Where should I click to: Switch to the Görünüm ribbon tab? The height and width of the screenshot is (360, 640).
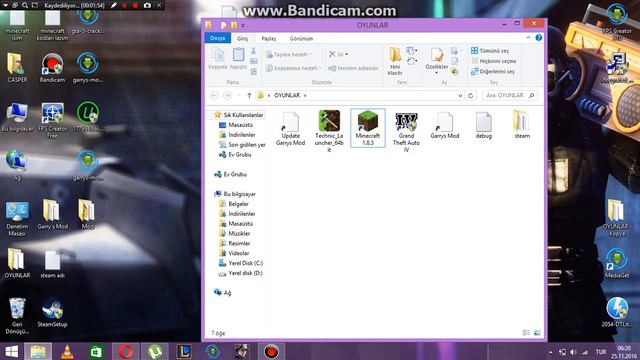click(x=301, y=38)
